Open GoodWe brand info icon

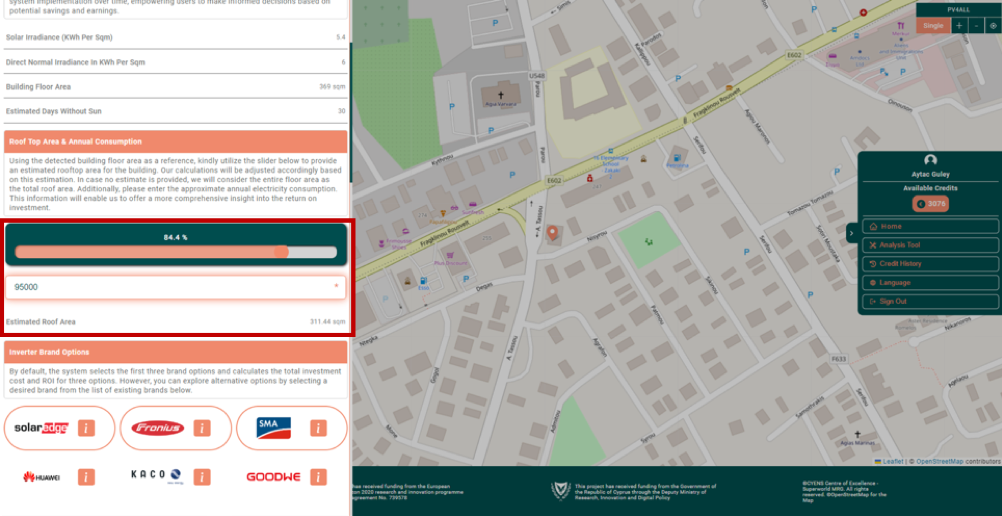(318, 477)
